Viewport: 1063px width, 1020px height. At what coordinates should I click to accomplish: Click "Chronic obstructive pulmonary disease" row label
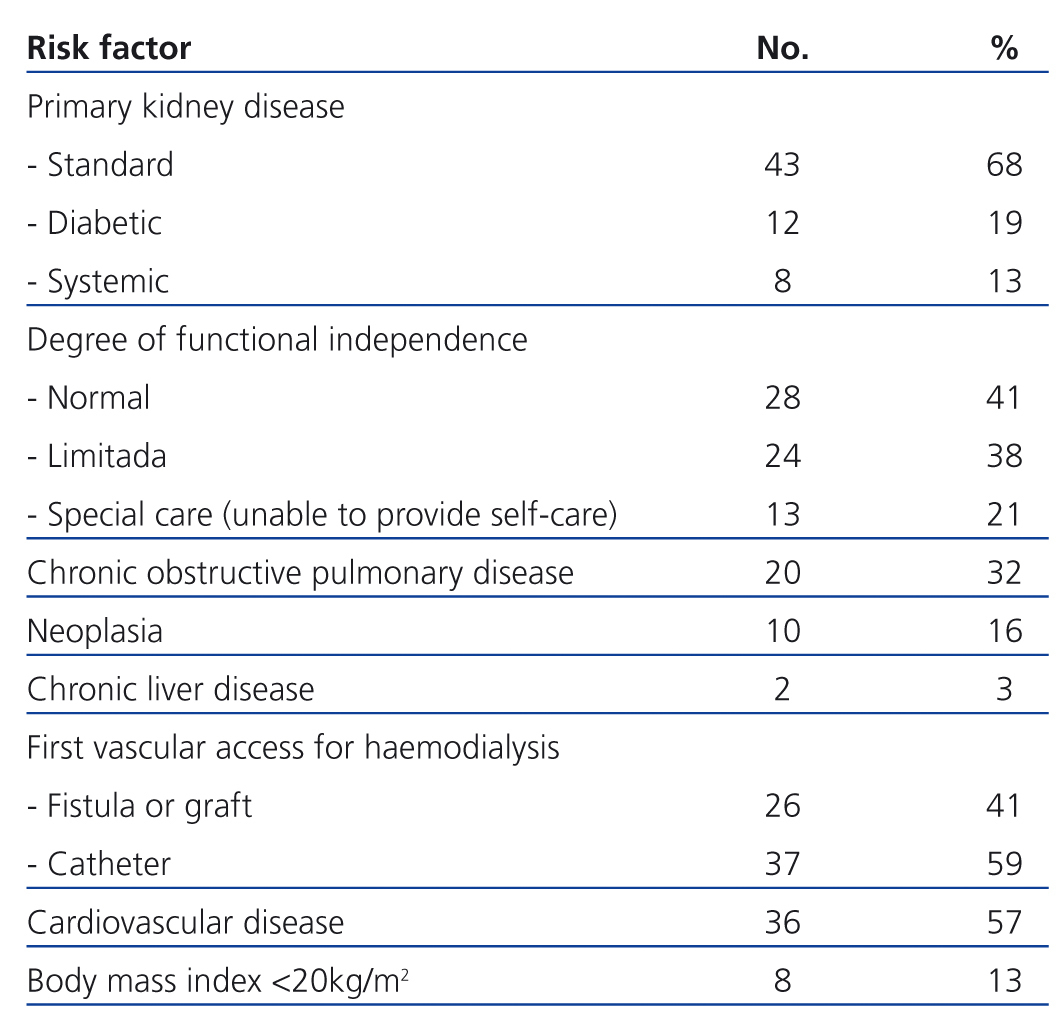[x=300, y=573]
